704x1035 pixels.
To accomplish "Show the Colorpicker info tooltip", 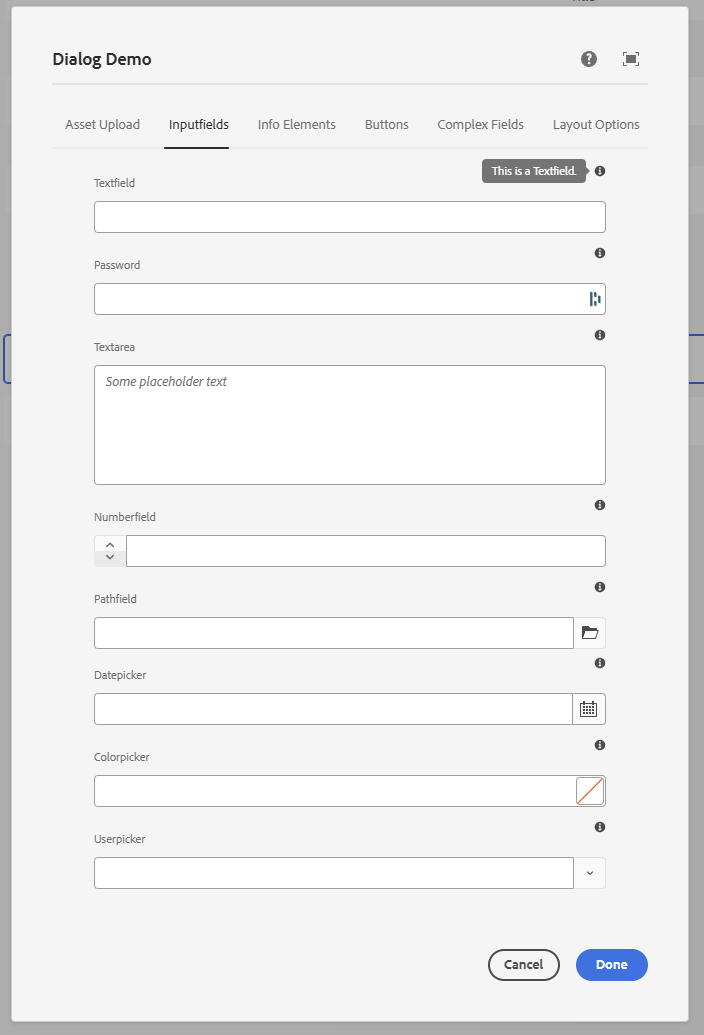I will [599, 745].
